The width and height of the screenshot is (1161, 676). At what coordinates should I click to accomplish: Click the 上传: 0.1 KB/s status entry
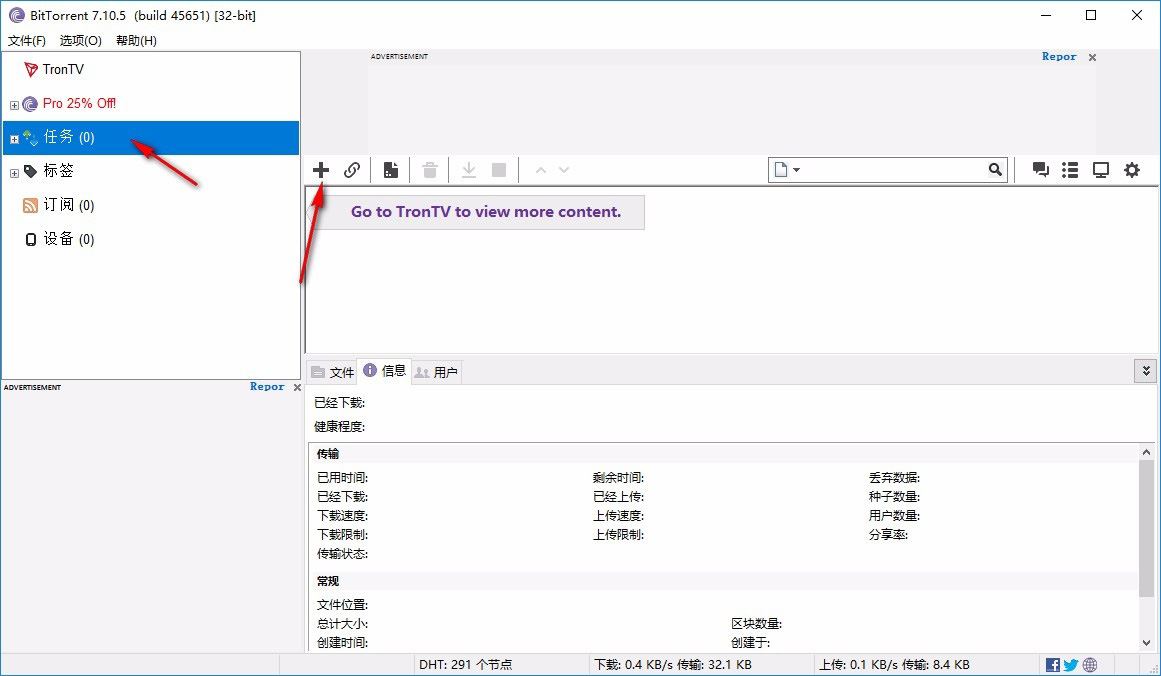tap(894, 665)
